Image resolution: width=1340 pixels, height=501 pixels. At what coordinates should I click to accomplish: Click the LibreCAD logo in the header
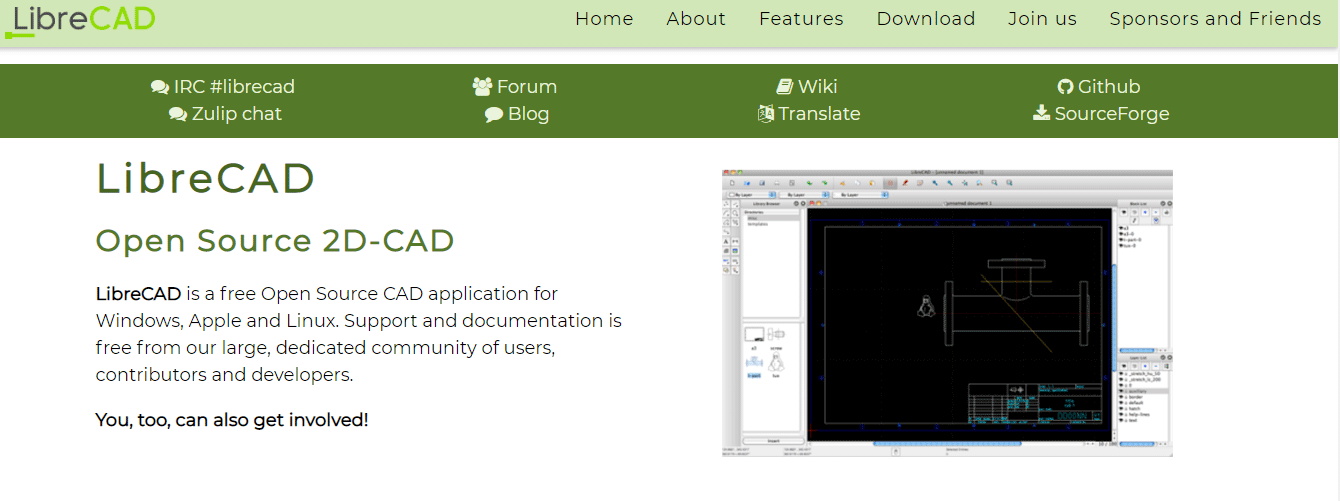[x=80, y=20]
